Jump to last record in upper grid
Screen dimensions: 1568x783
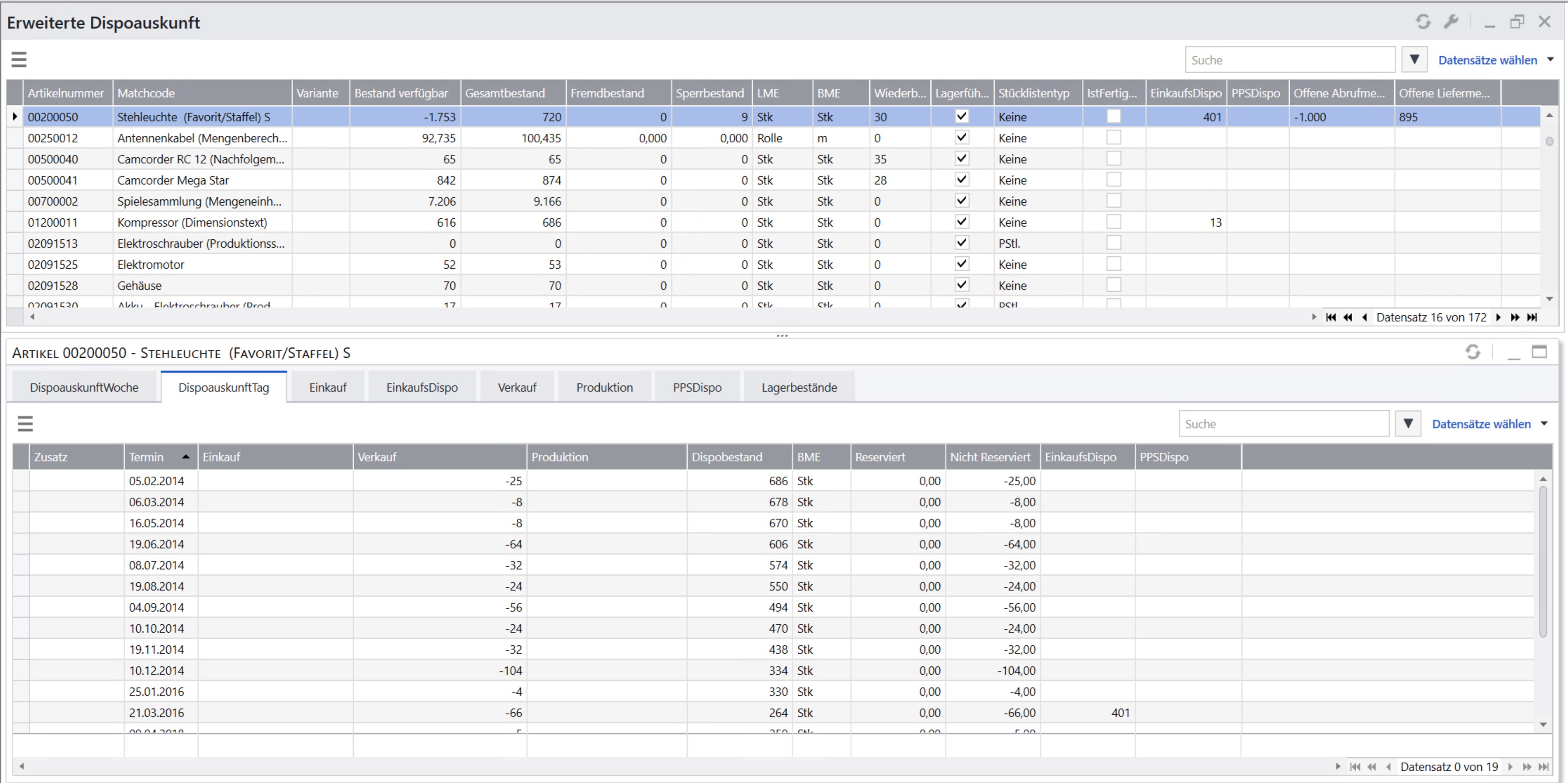click(1532, 317)
